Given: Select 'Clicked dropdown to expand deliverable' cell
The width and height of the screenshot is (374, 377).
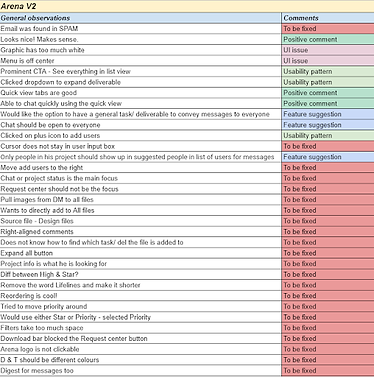Looking at the screenshot, I should click(140, 82).
